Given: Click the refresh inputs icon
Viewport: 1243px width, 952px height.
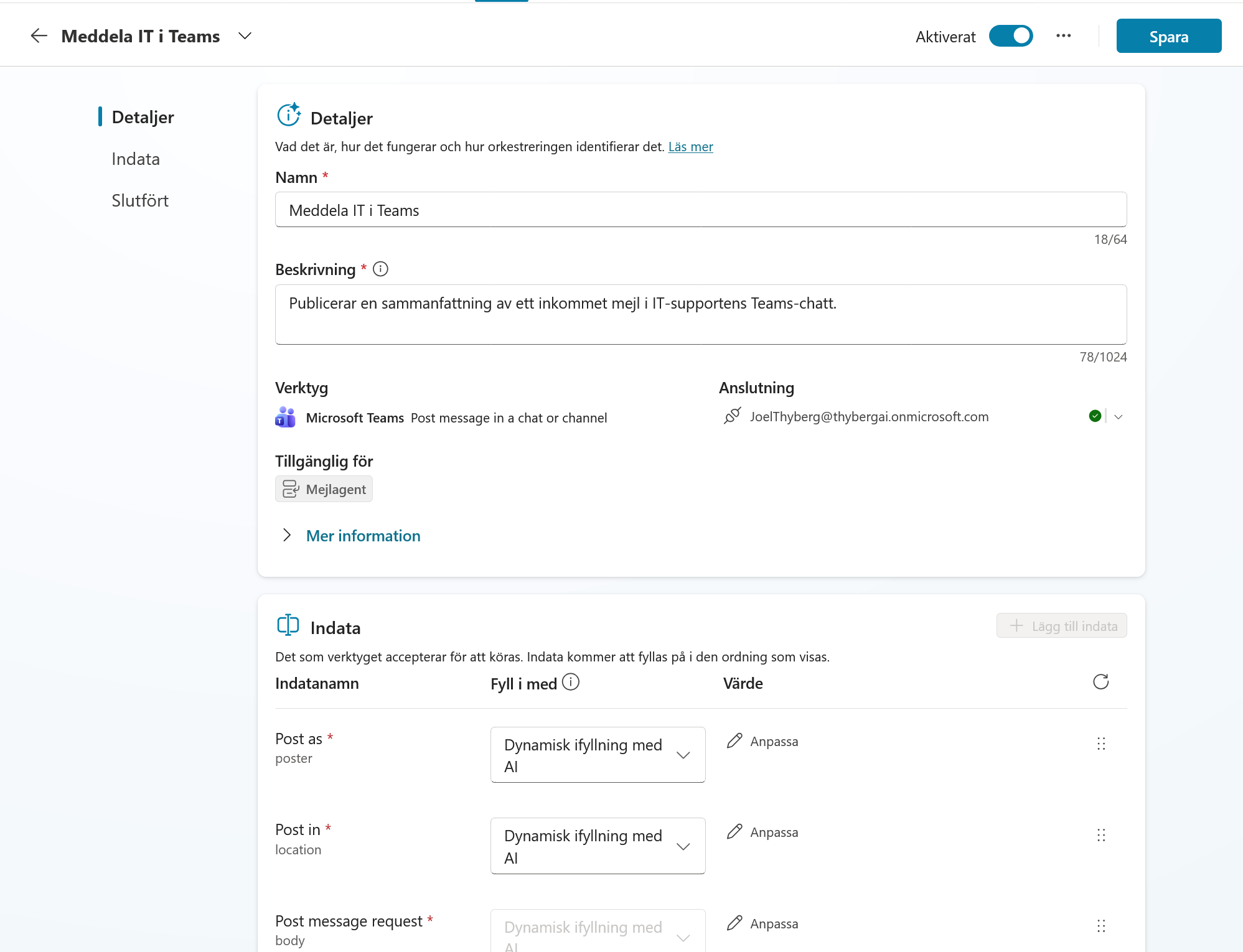Looking at the screenshot, I should click(x=1100, y=682).
